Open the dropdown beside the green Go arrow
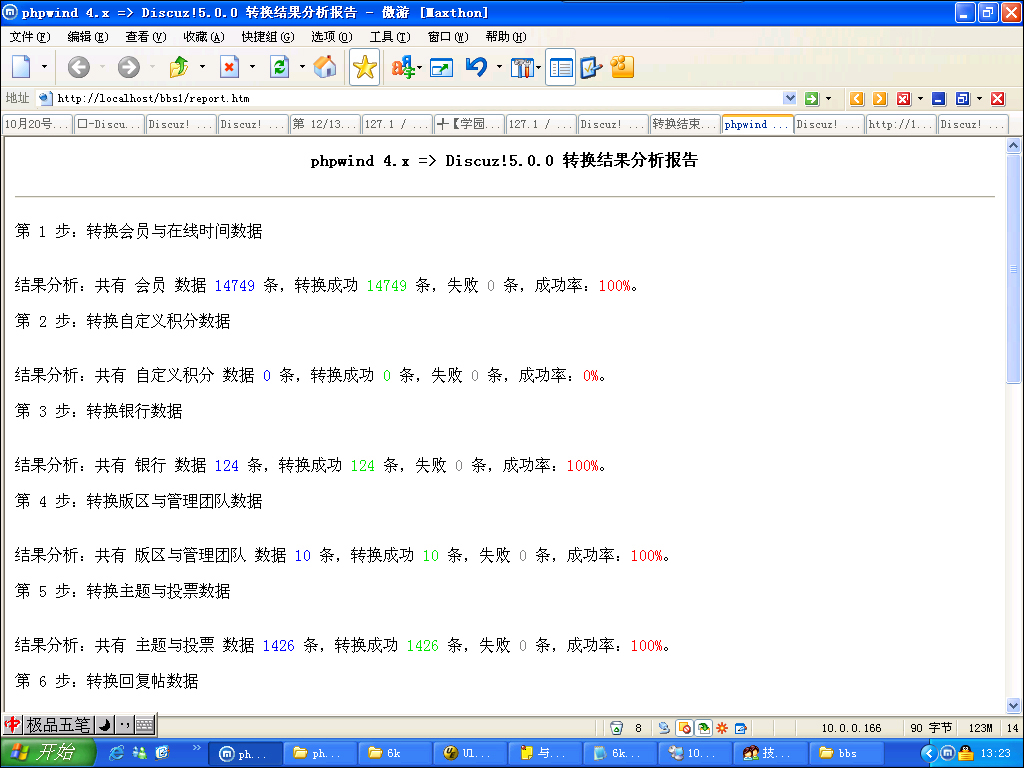Image resolution: width=1024 pixels, height=768 pixels. [829, 99]
